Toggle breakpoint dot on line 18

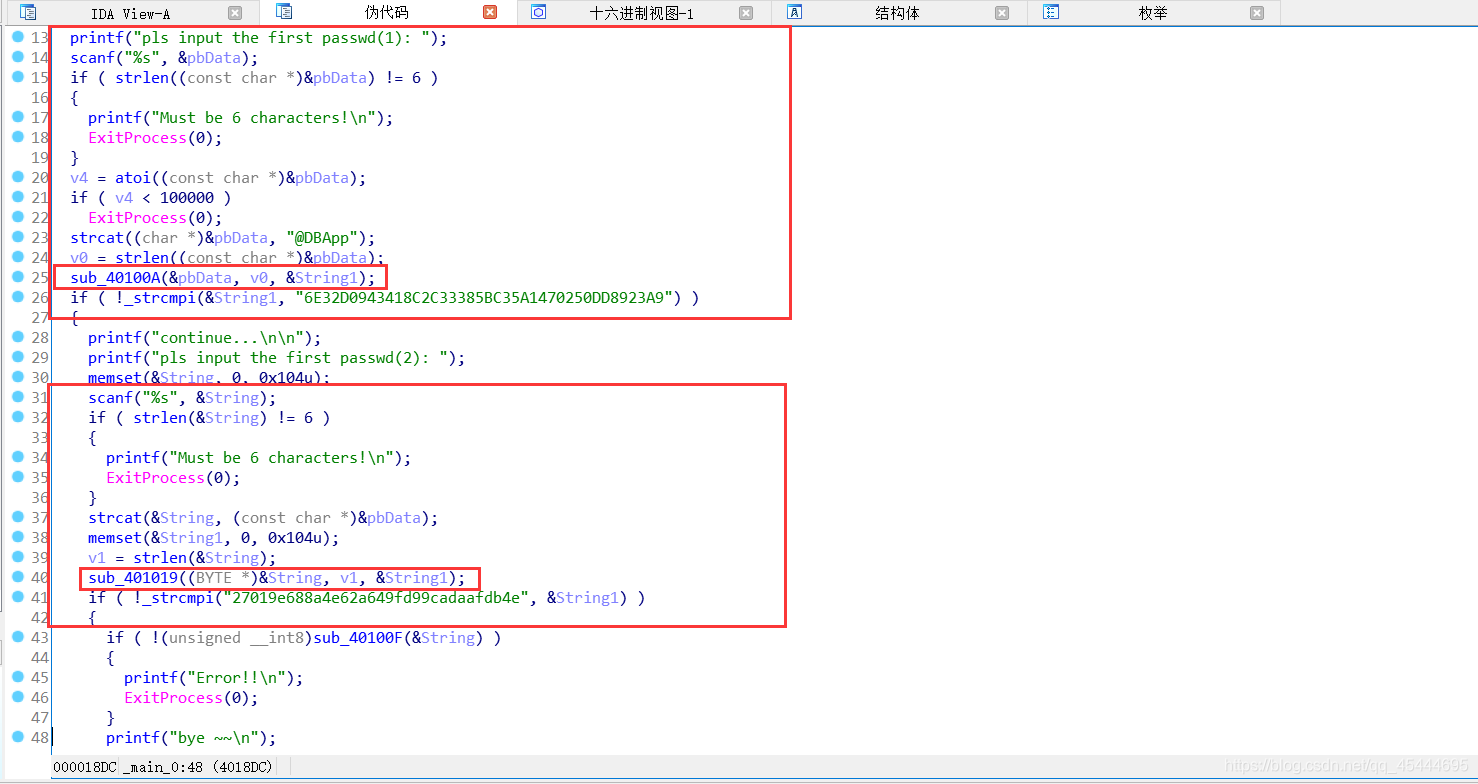17,137
